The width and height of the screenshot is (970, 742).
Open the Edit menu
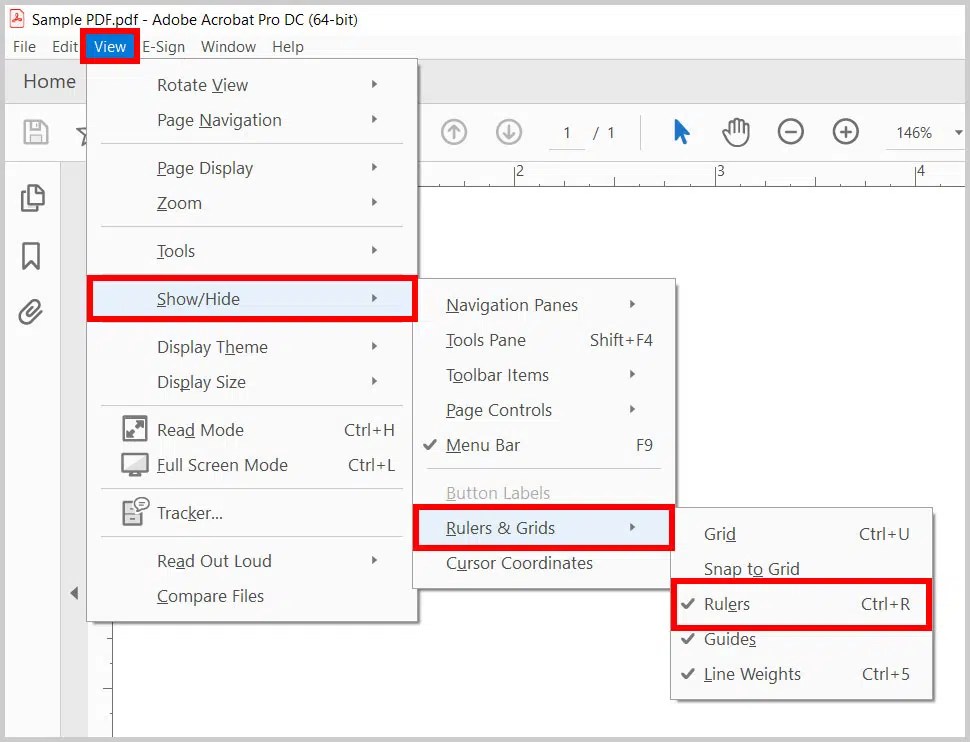[x=64, y=46]
